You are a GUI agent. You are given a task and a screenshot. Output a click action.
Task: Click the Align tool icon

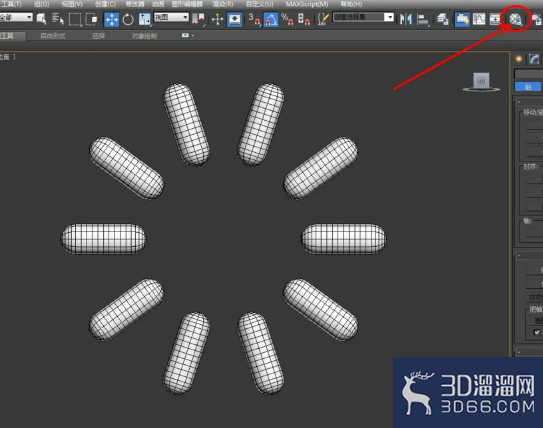pos(422,19)
